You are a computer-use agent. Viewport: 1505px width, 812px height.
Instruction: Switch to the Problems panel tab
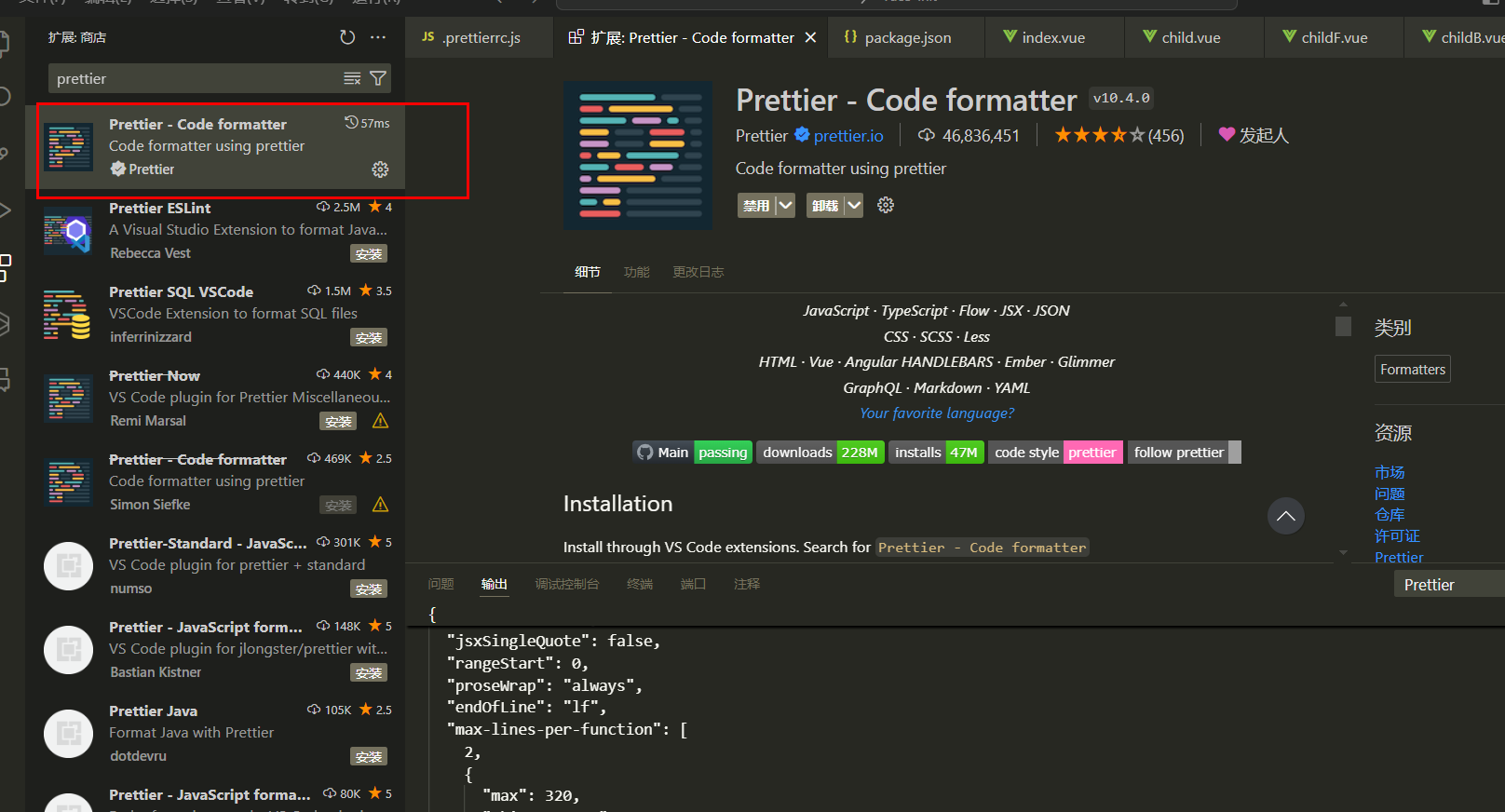point(441,584)
